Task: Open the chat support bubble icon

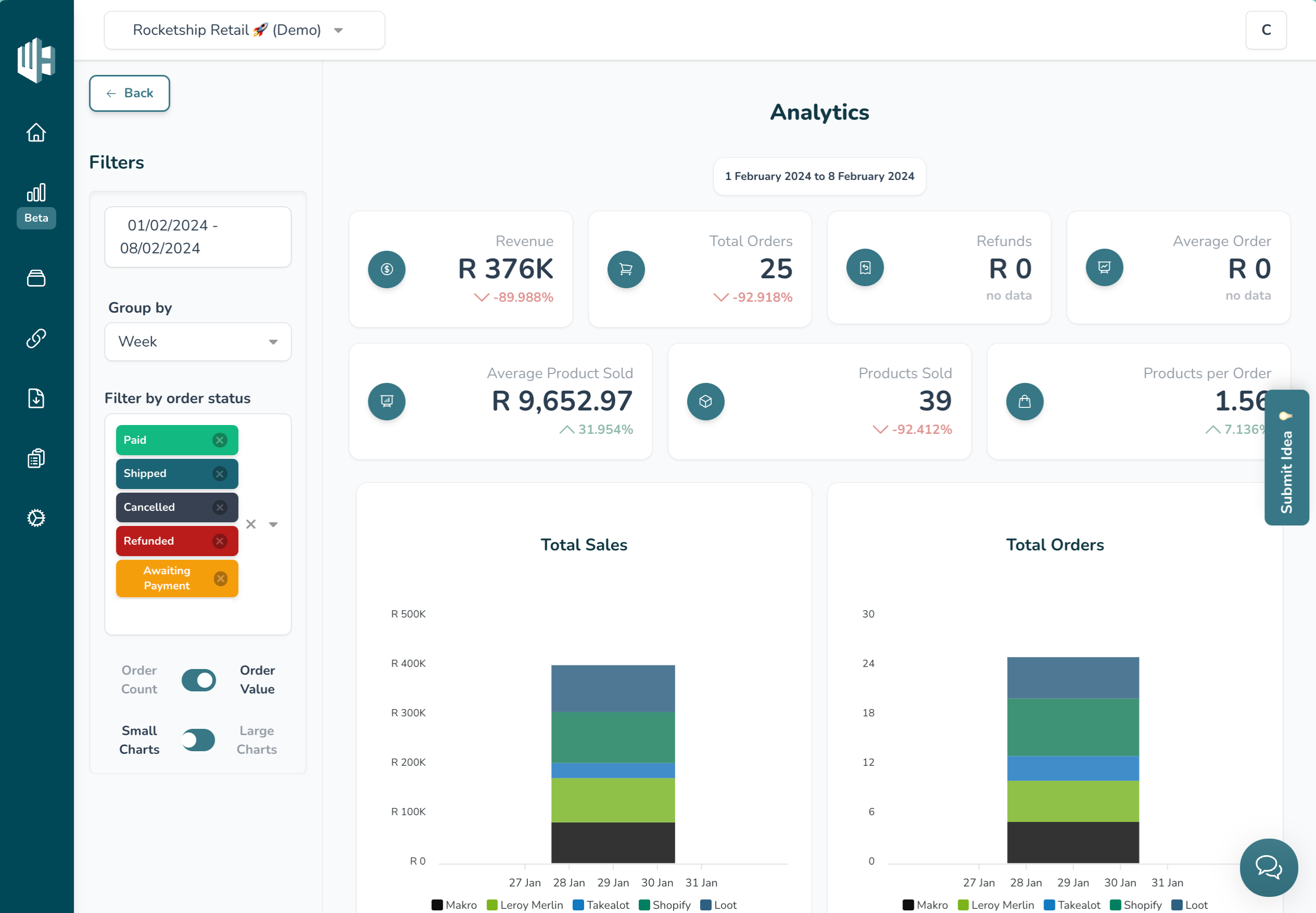Action: tap(1268, 867)
